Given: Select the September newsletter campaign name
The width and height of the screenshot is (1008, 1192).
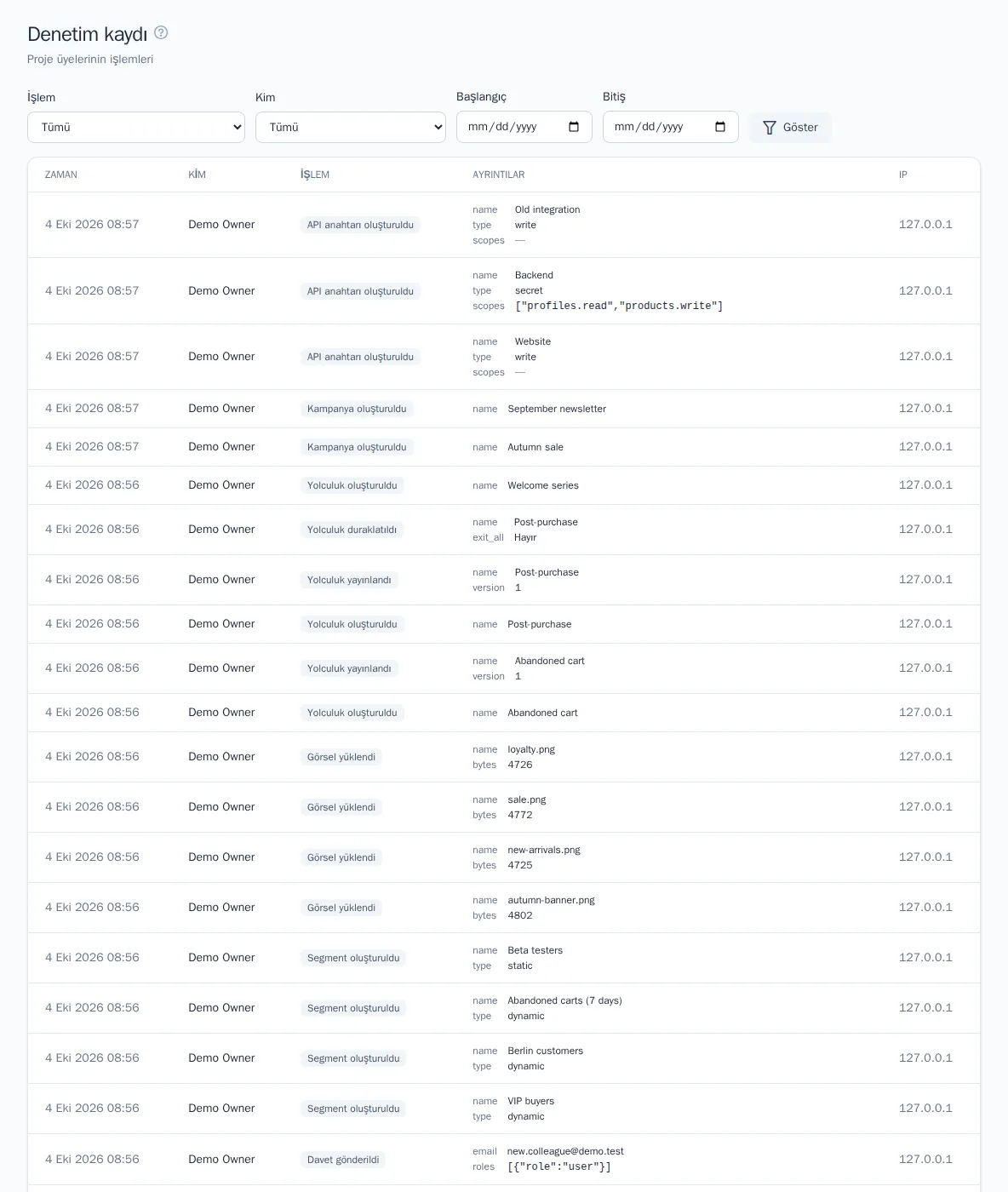Looking at the screenshot, I should (557, 409).
